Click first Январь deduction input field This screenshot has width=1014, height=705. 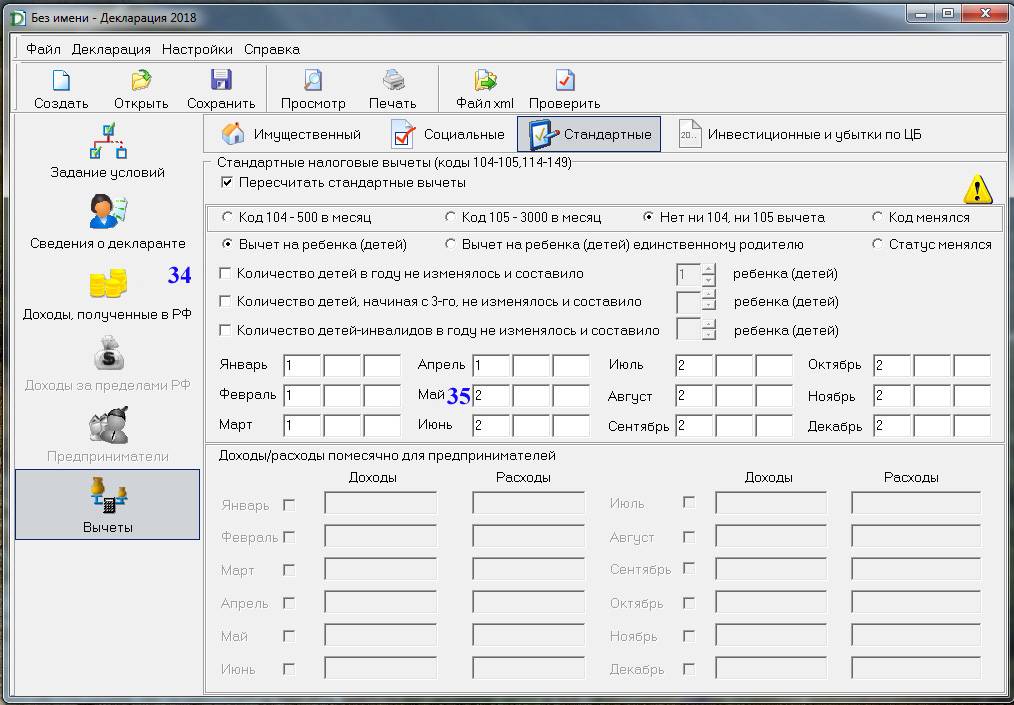[301, 366]
